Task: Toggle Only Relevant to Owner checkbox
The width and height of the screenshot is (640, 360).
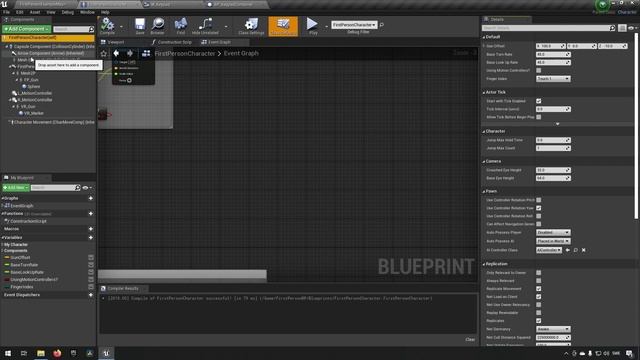Action: [539, 273]
